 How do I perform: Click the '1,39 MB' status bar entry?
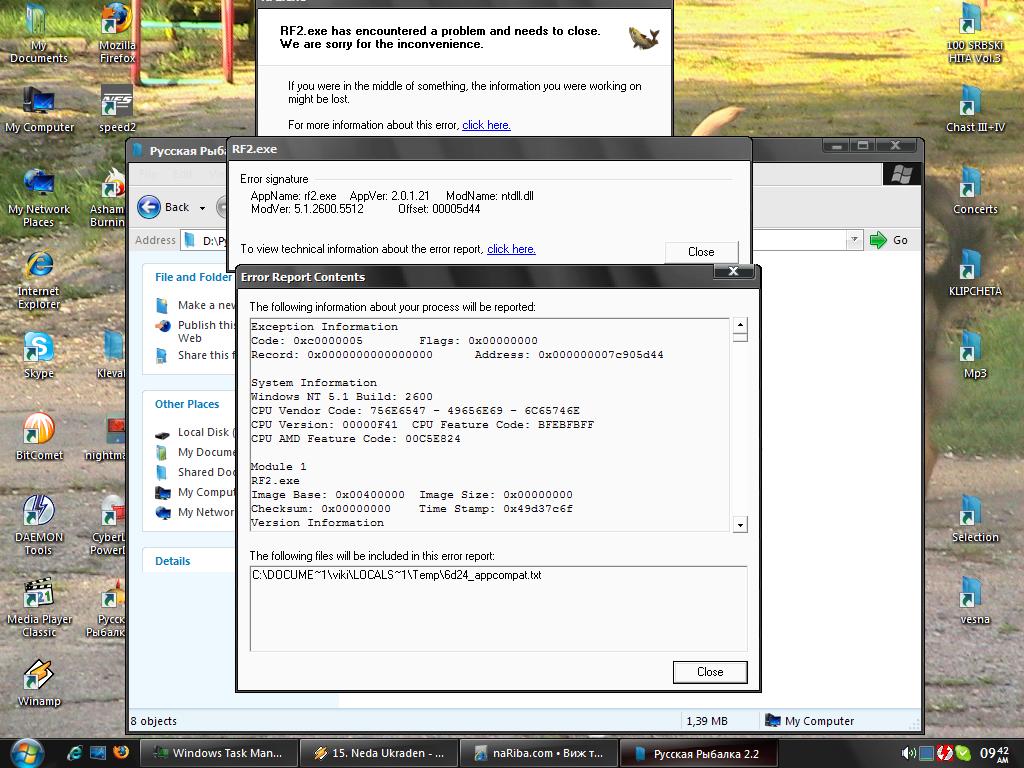tap(707, 721)
